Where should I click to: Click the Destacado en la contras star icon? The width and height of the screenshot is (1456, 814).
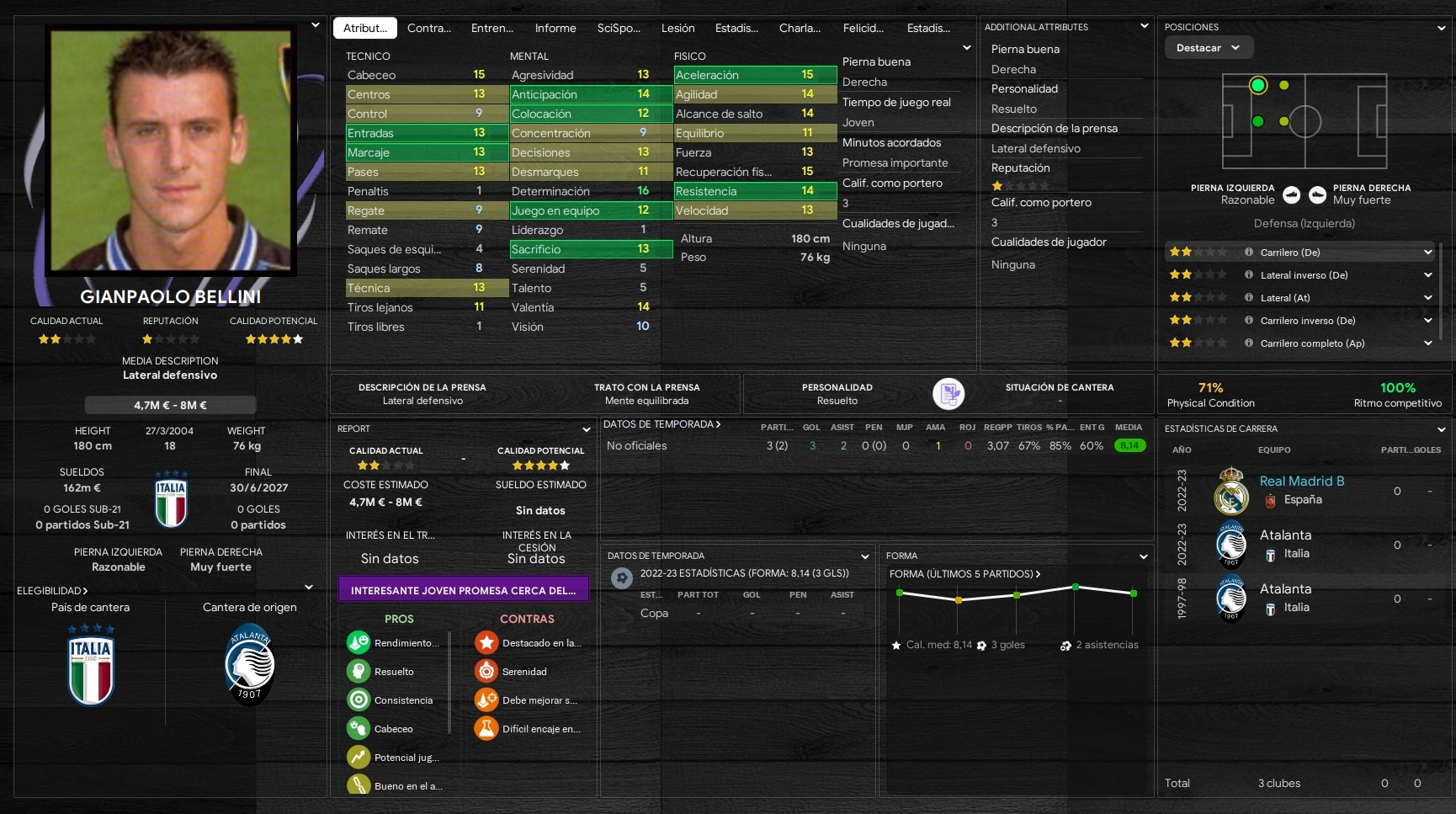click(486, 642)
